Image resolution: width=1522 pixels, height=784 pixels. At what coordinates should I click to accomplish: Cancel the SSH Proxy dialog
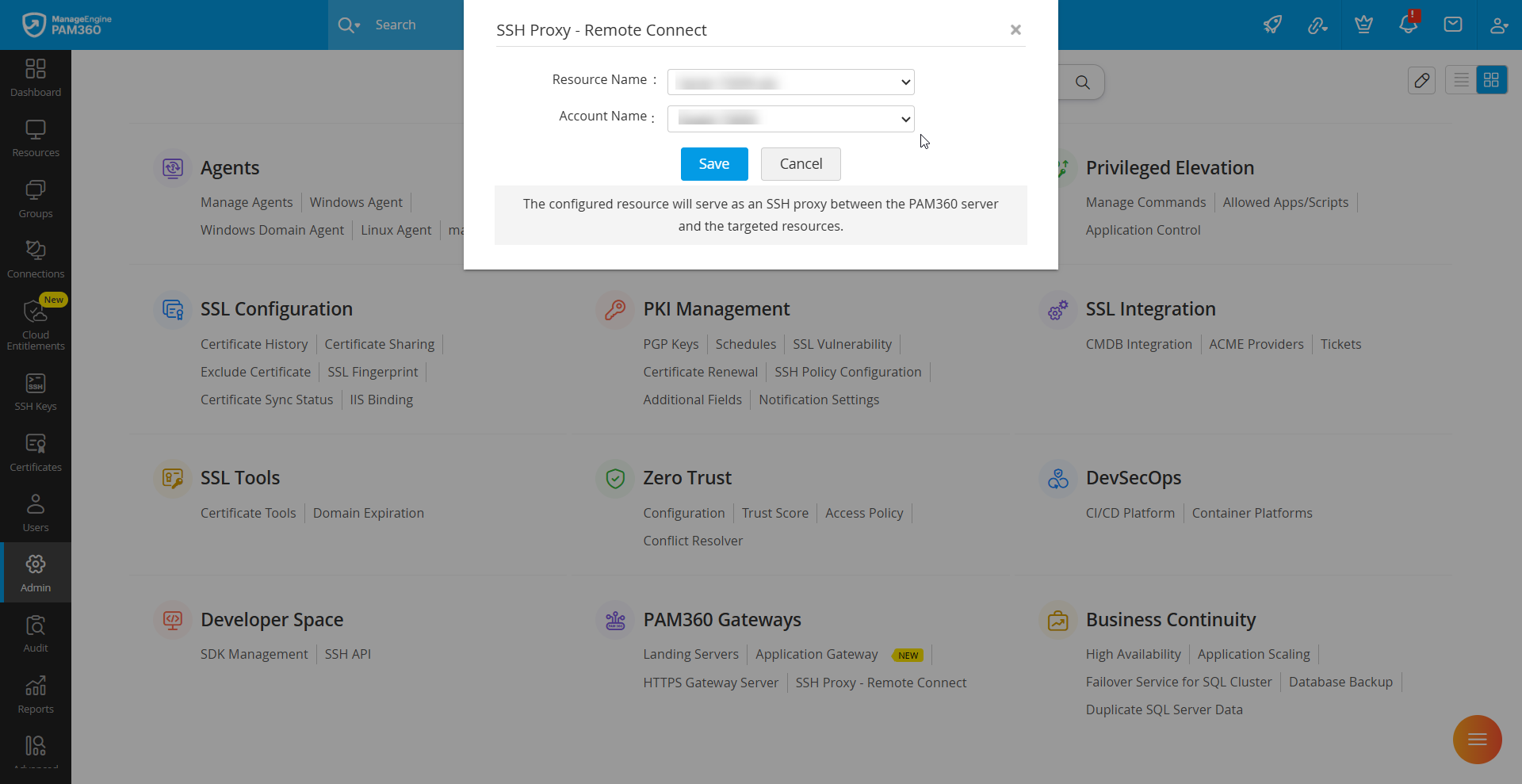pos(801,164)
